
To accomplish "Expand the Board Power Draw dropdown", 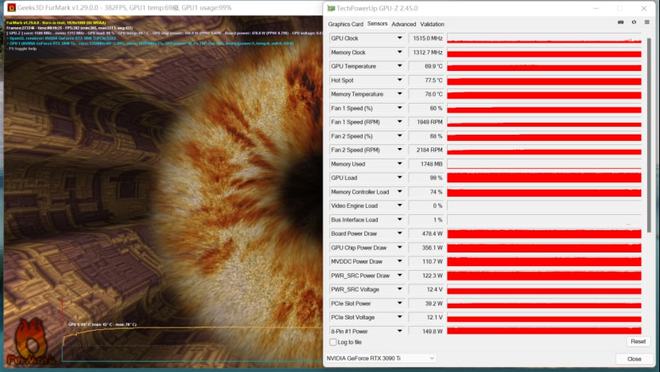I will tap(399, 234).
